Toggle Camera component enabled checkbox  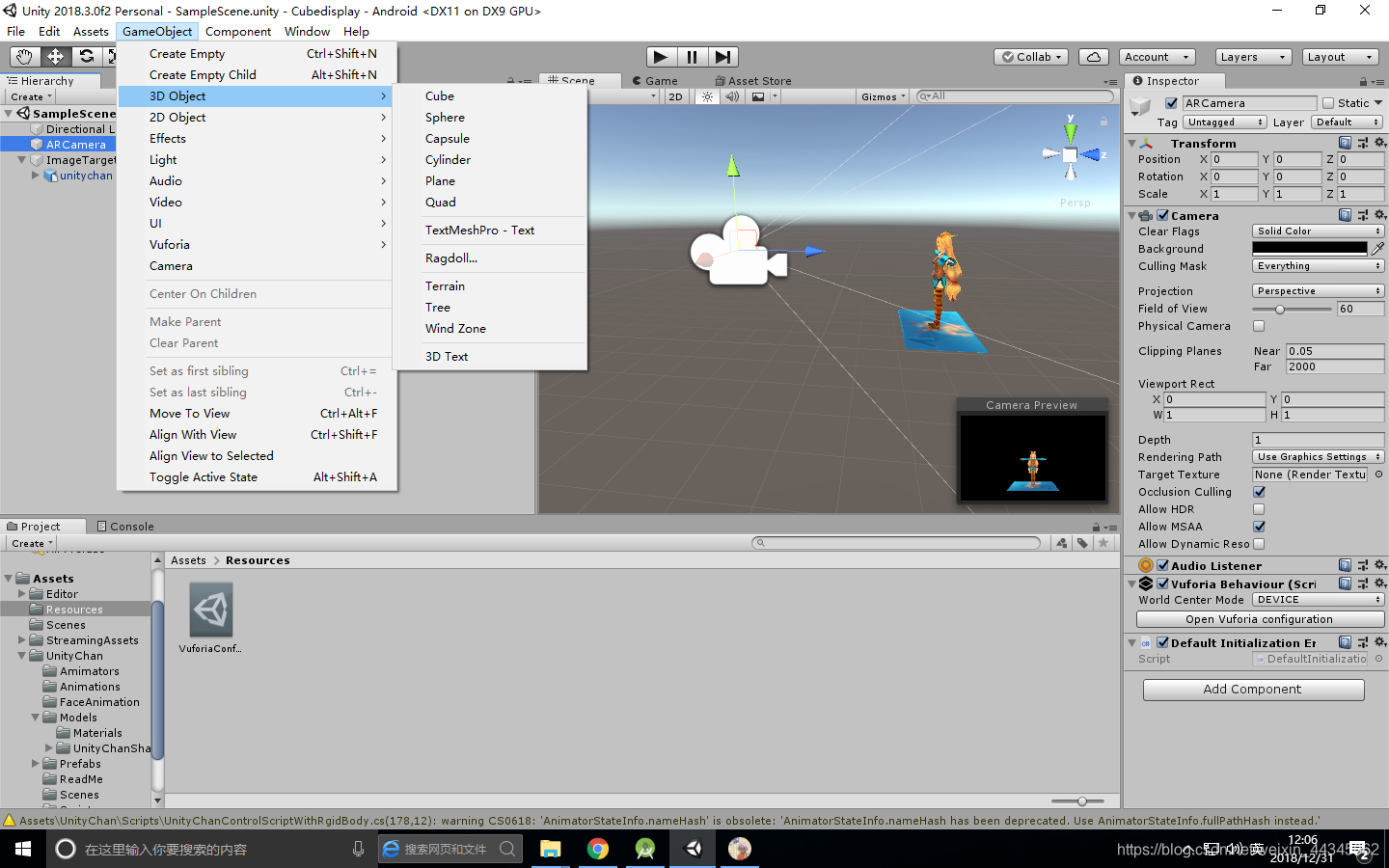click(x=1162, y=215)
